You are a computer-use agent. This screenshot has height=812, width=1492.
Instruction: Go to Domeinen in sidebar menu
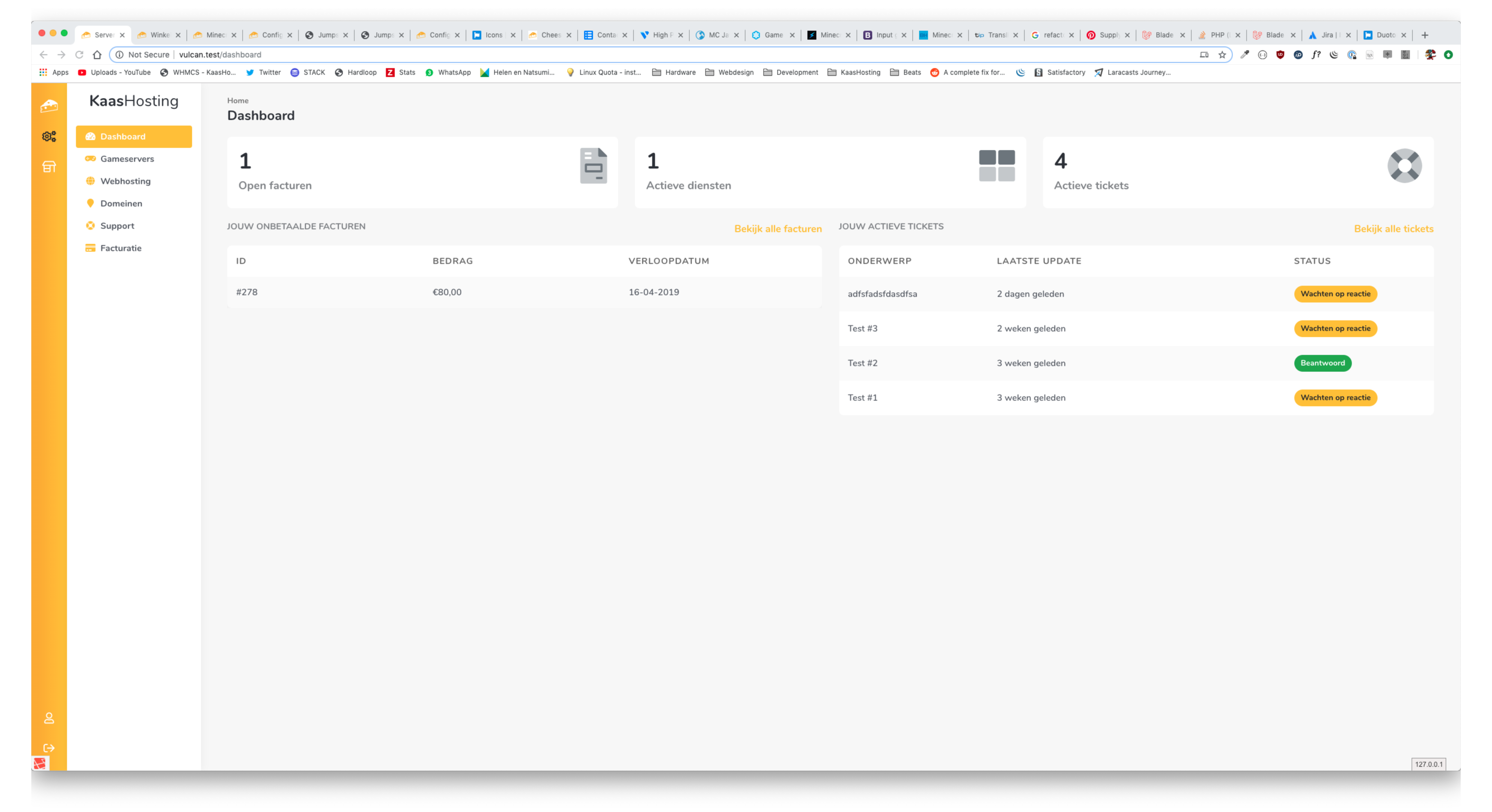[121, 204]
